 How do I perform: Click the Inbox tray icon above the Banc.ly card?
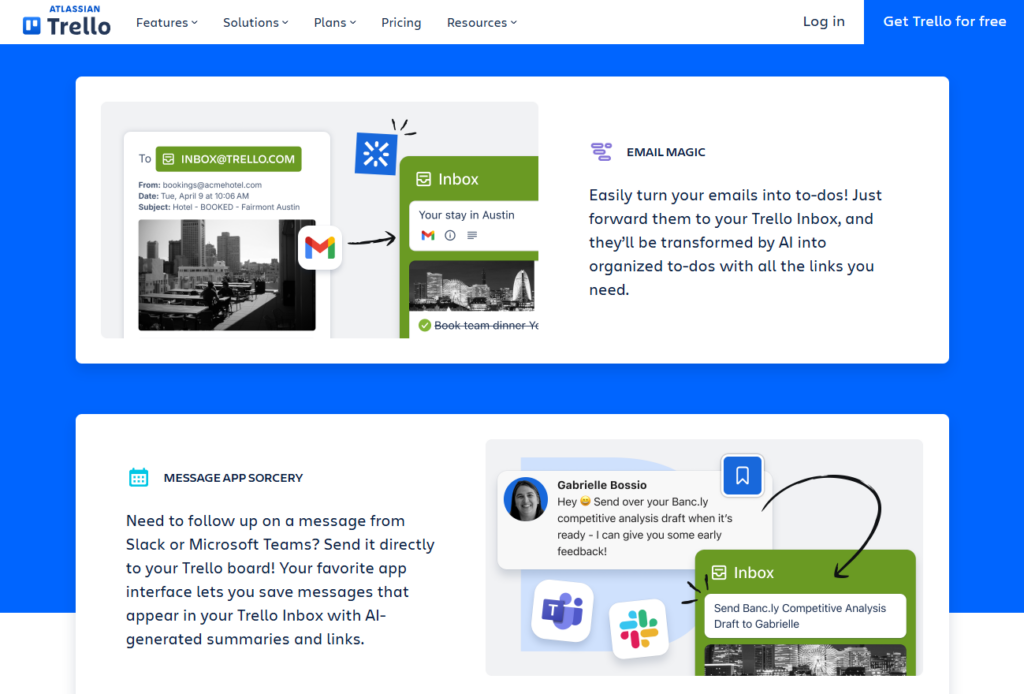tap(719, 573)
